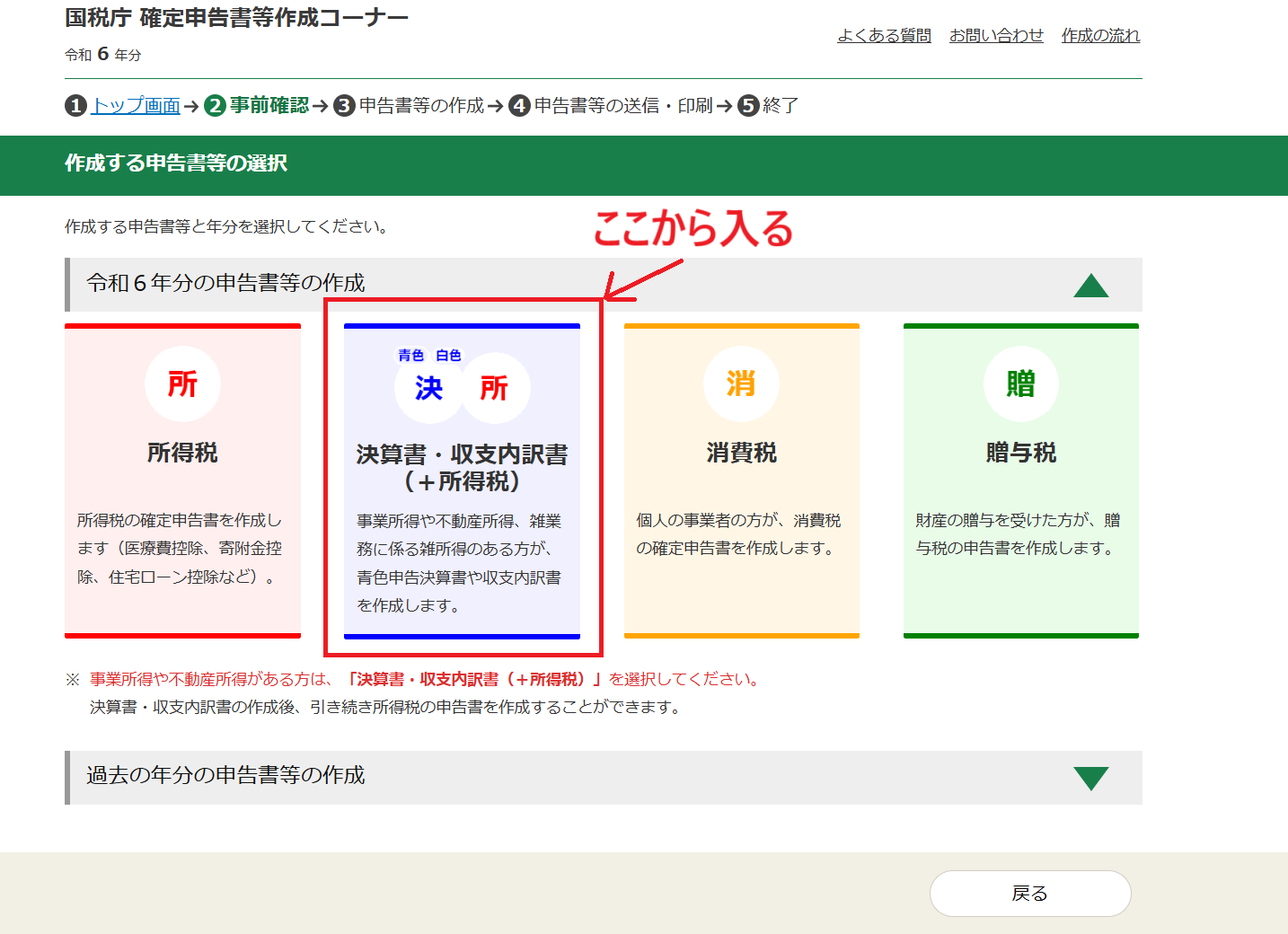
Task: Select 決算書・収支内訳書(+所得税) card title
Action: [462, 467]
